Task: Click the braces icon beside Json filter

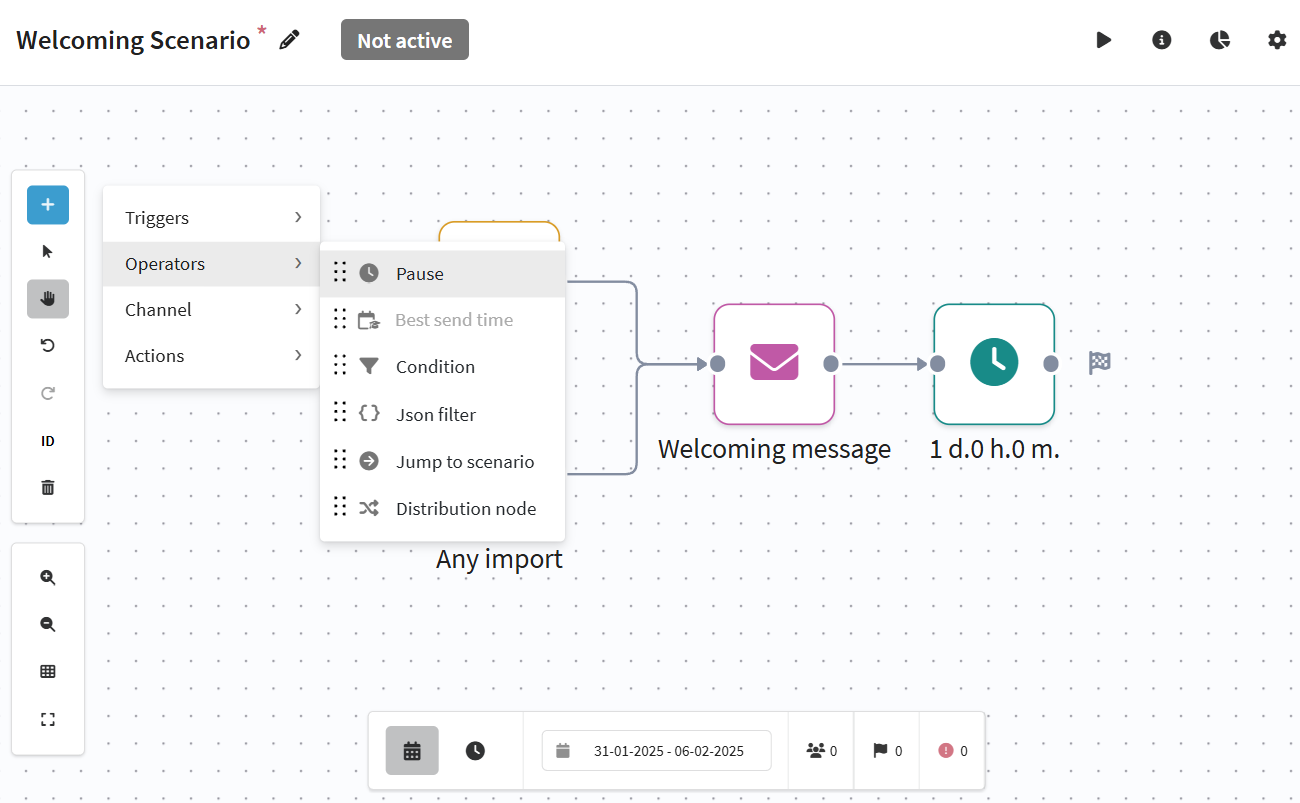Action: [x=369, y=413]
